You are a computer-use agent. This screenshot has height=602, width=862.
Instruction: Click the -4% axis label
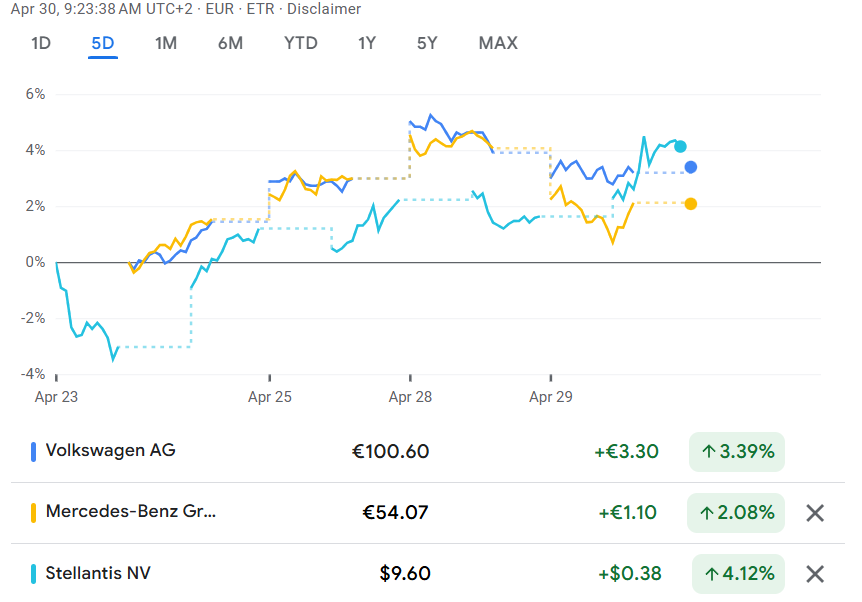pyautogui.click(x=33, y=374)
